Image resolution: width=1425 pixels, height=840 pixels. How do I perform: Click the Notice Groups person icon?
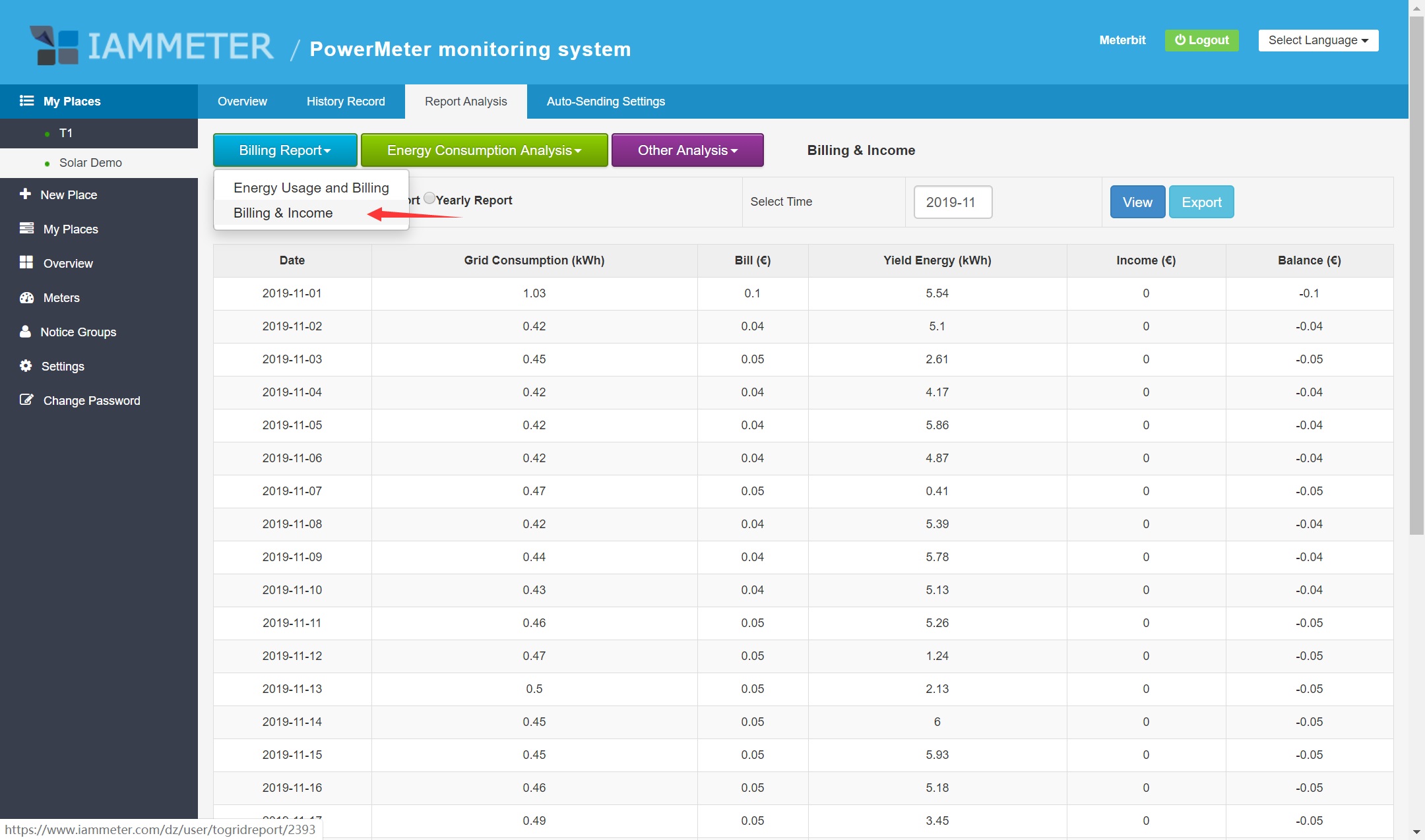click(26, 332)
